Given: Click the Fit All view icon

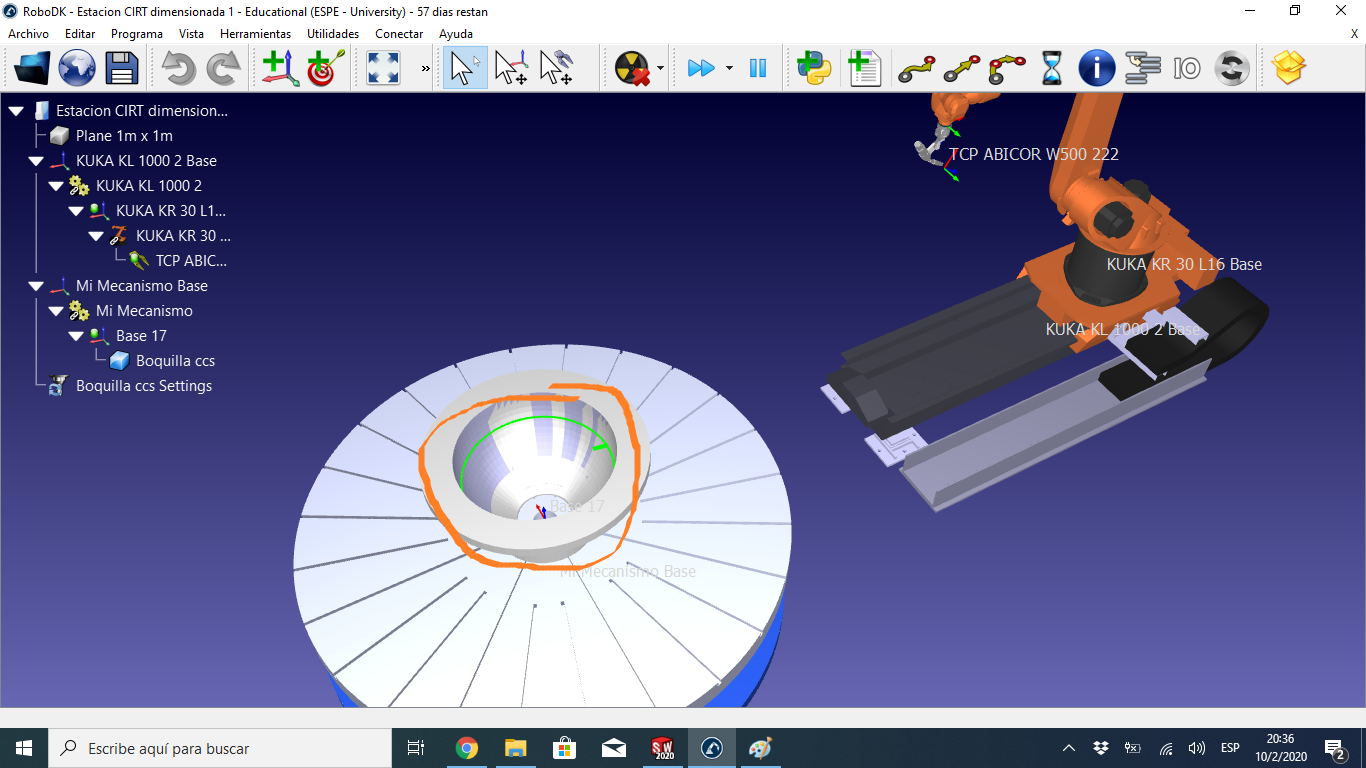Looking at the screenshot, I should 383,69.
